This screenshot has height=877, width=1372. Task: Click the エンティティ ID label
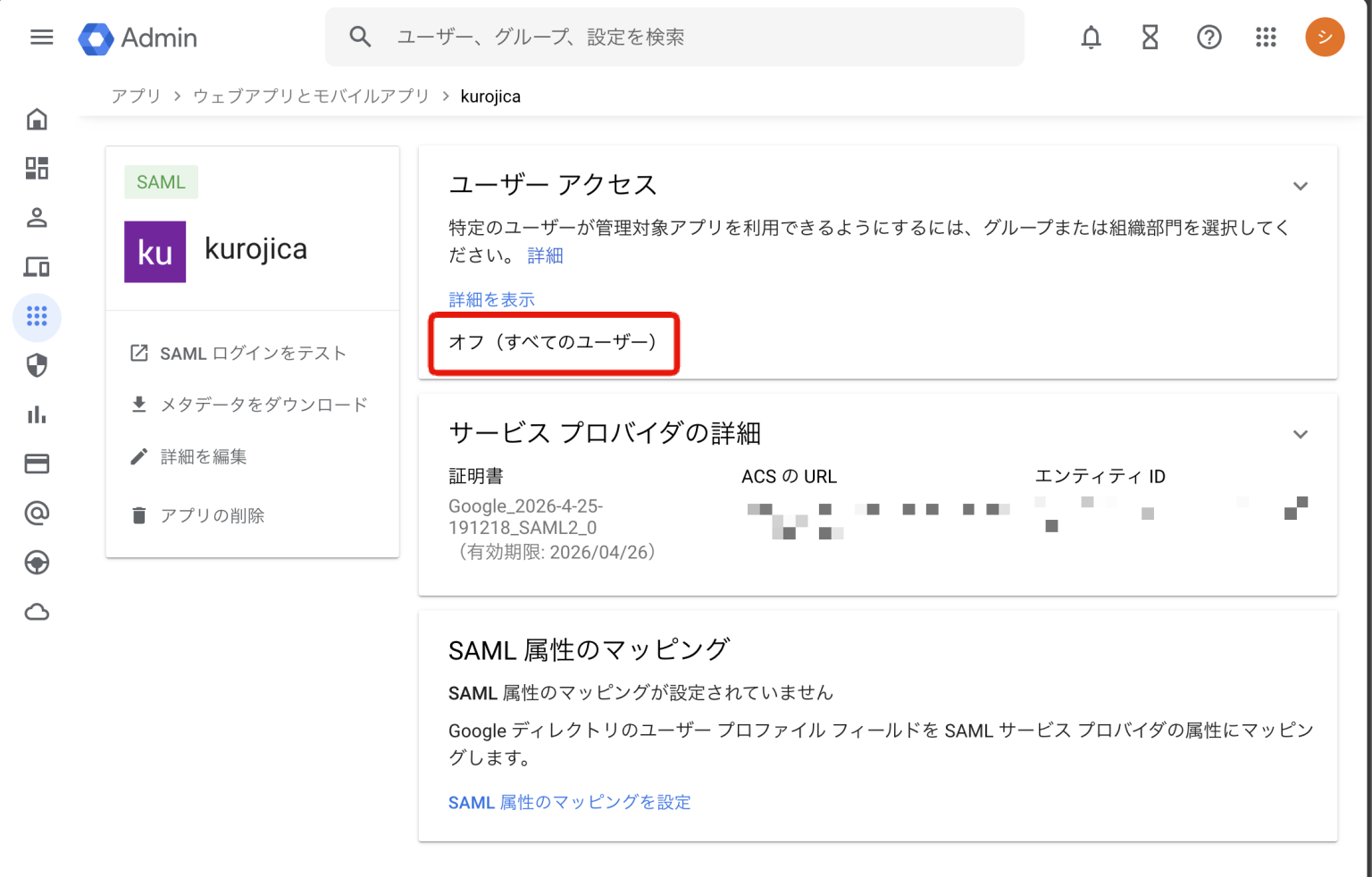[x=1100, y=477]
